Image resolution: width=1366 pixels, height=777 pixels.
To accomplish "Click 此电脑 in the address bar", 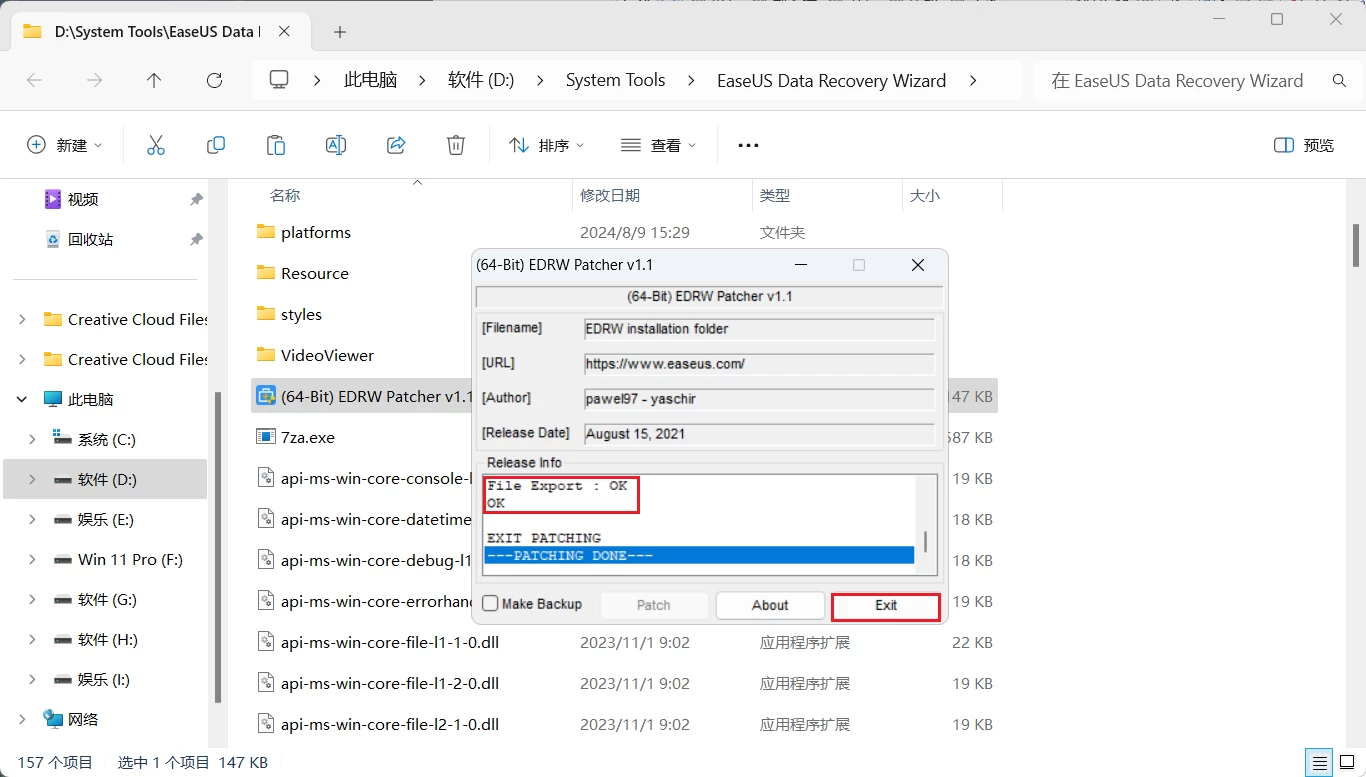I will coord(371,81).
